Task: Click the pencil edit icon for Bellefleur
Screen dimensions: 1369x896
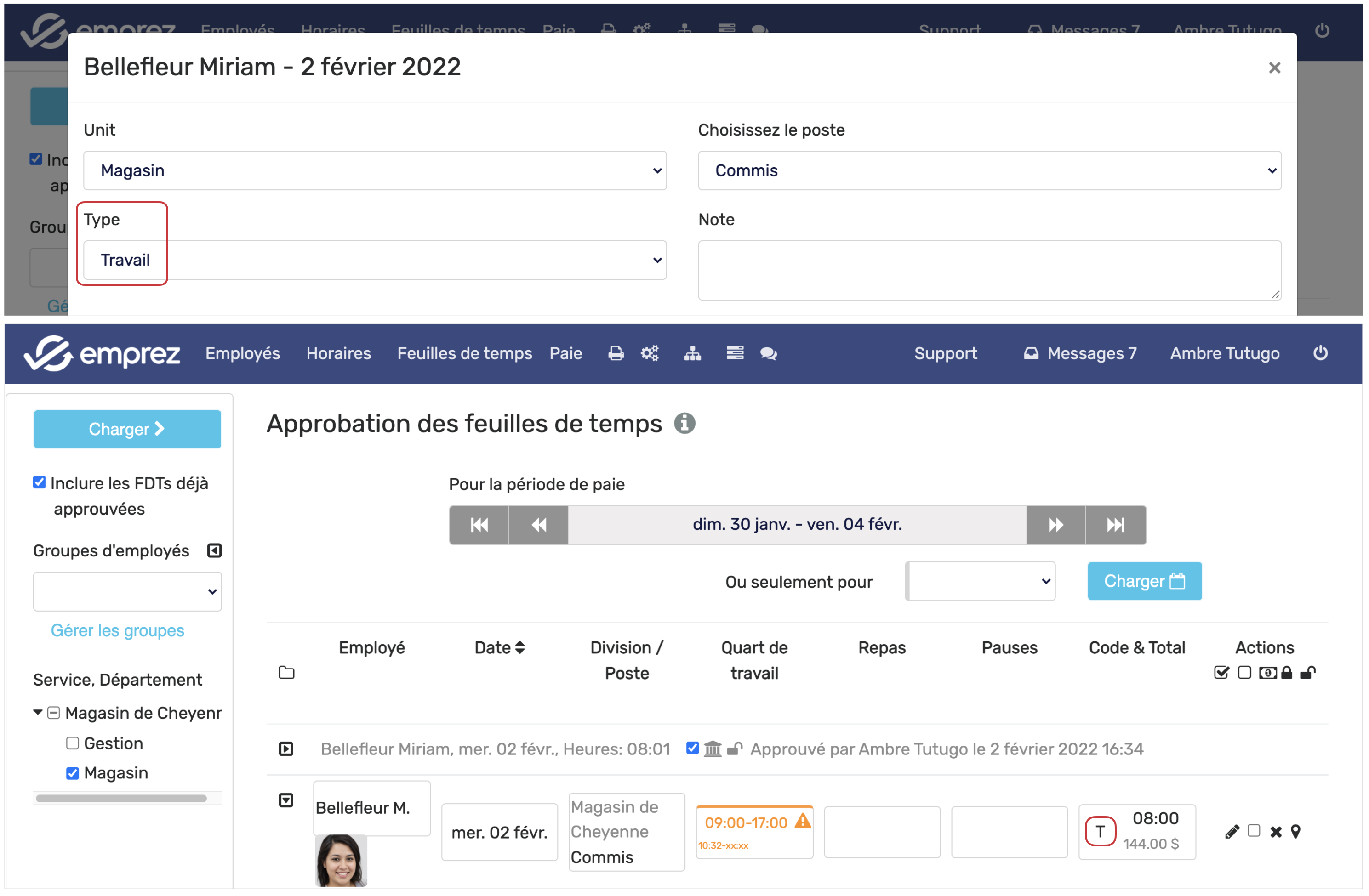Action: tap(1232, 832)
